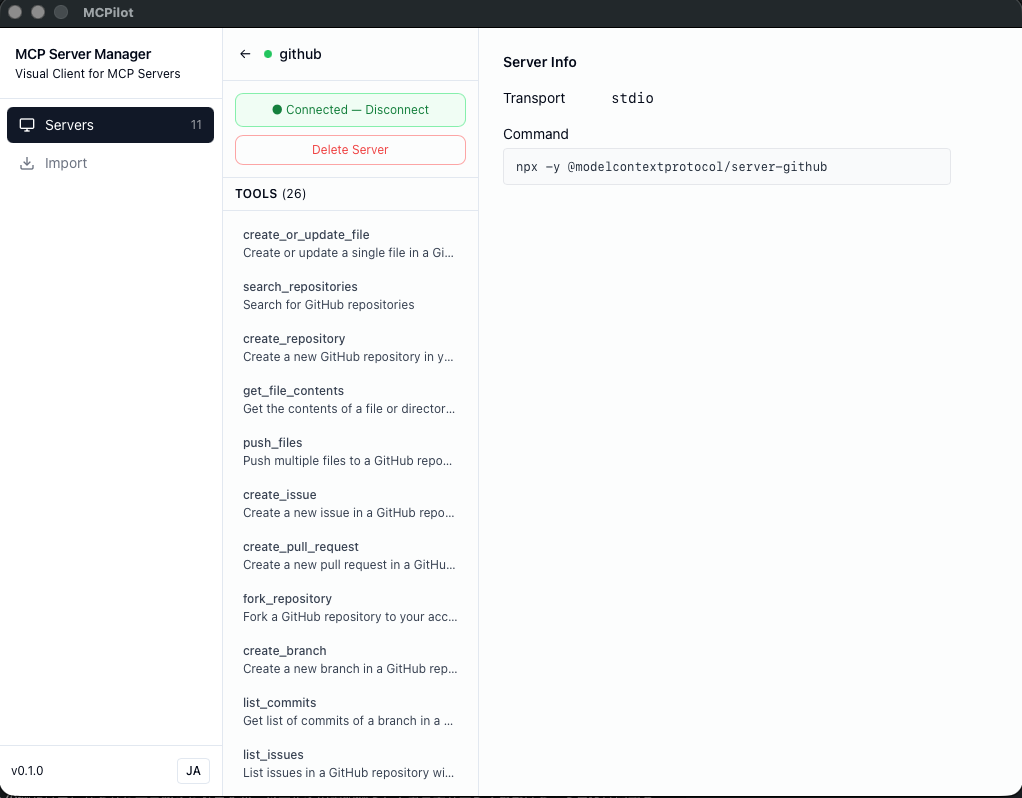Click the TOOLS (26) header
The image size is (1022, 798).
[x=270, y=194]
